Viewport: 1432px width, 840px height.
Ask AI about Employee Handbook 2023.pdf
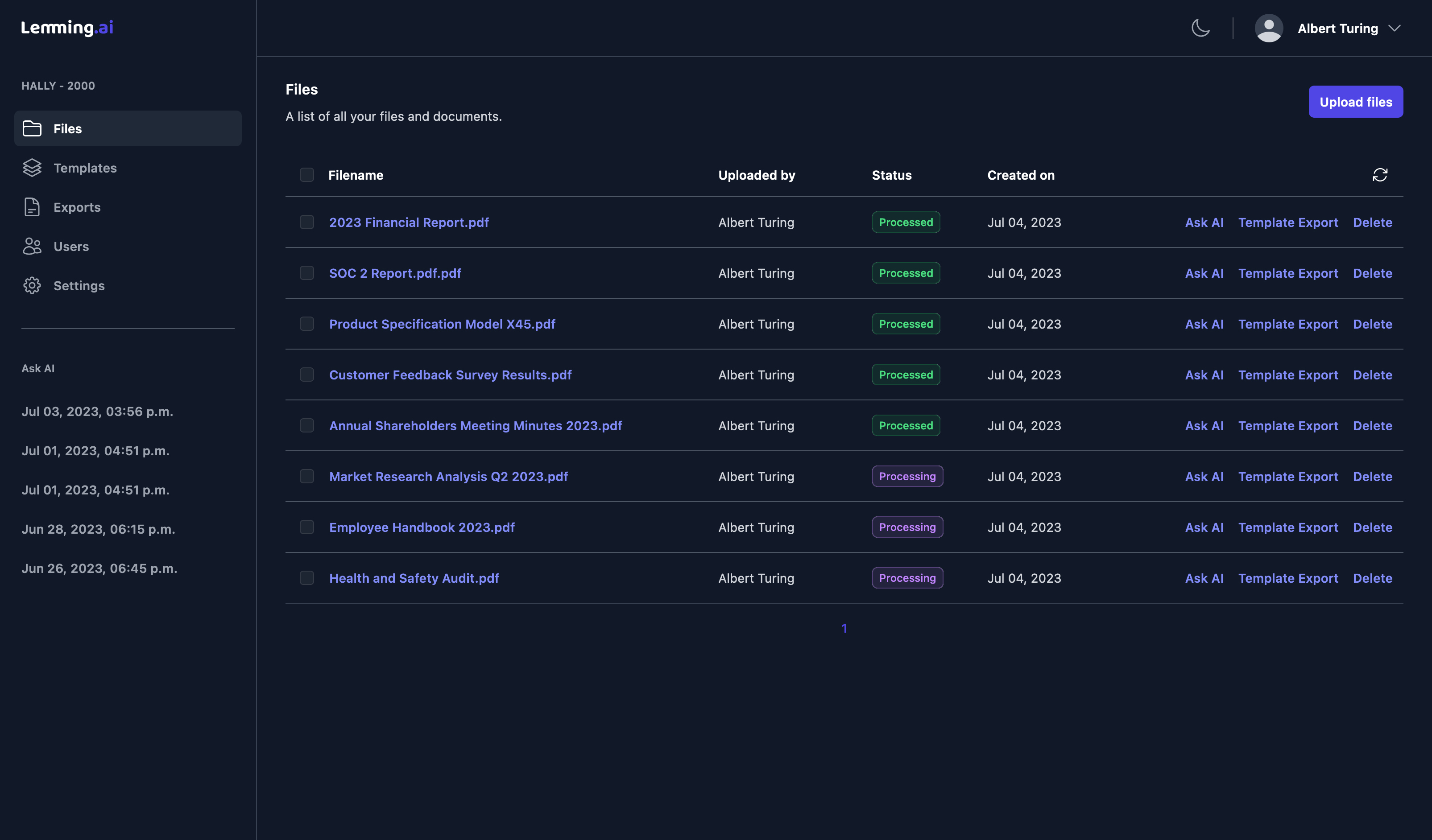(x=1204, y=527)
